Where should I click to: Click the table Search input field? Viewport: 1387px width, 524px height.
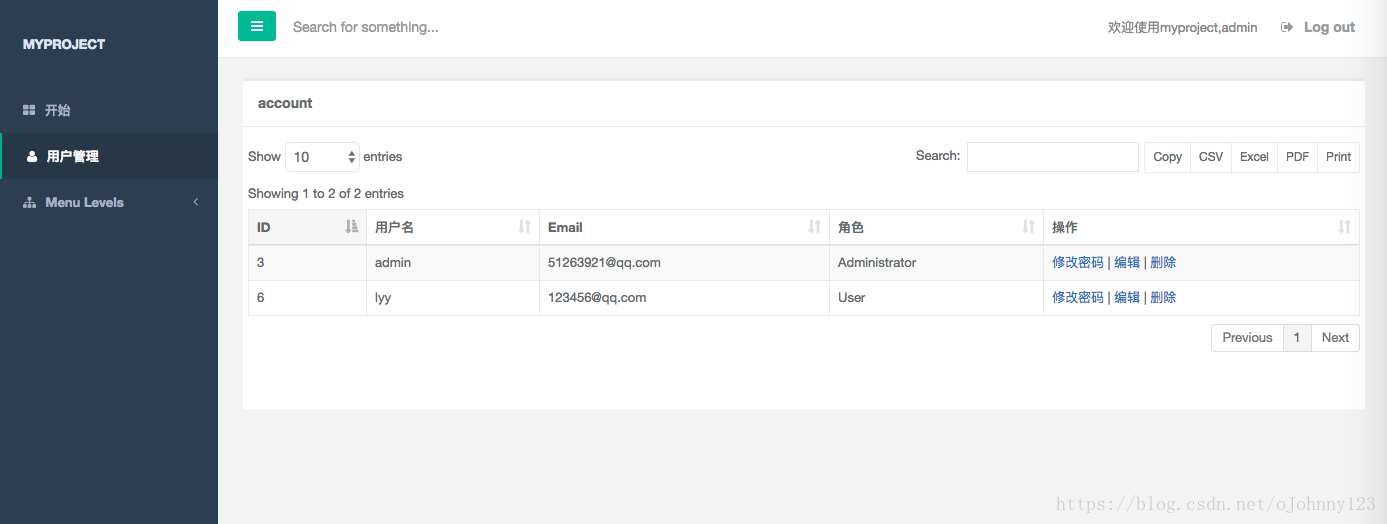click(1053, 157)
